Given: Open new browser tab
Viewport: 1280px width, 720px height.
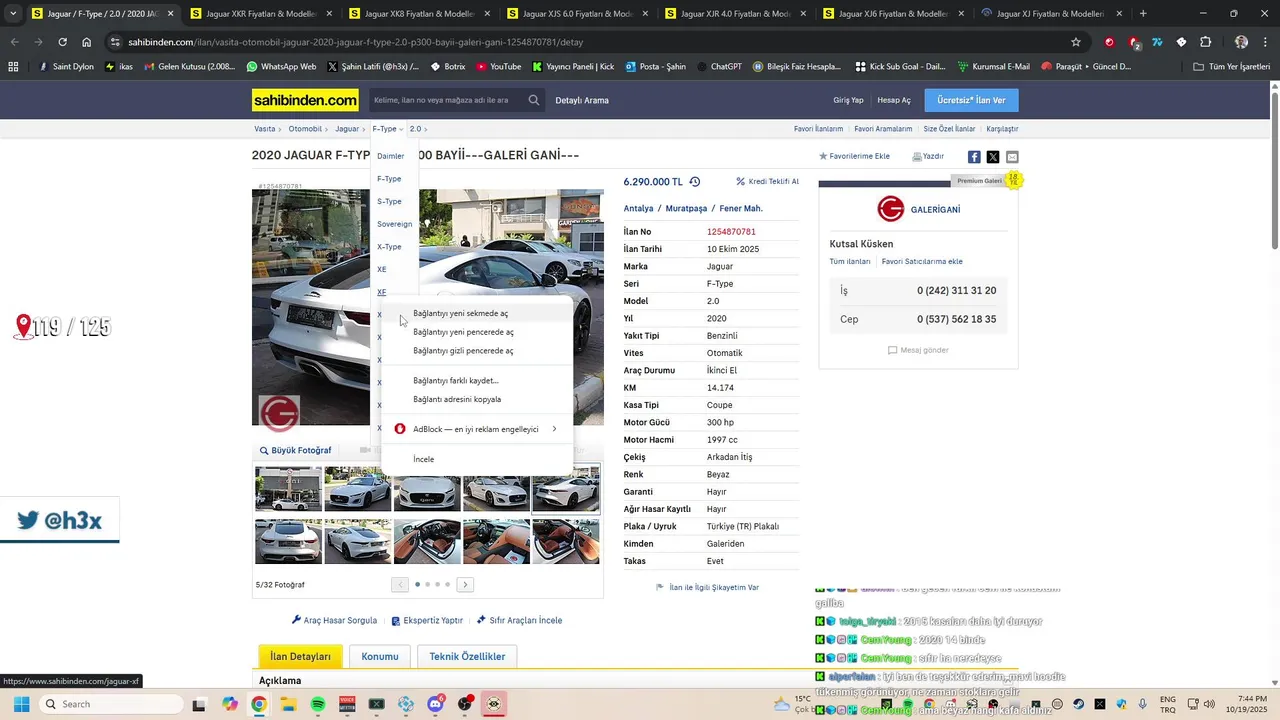Looking at the screenshot, I should [1143, 14].
